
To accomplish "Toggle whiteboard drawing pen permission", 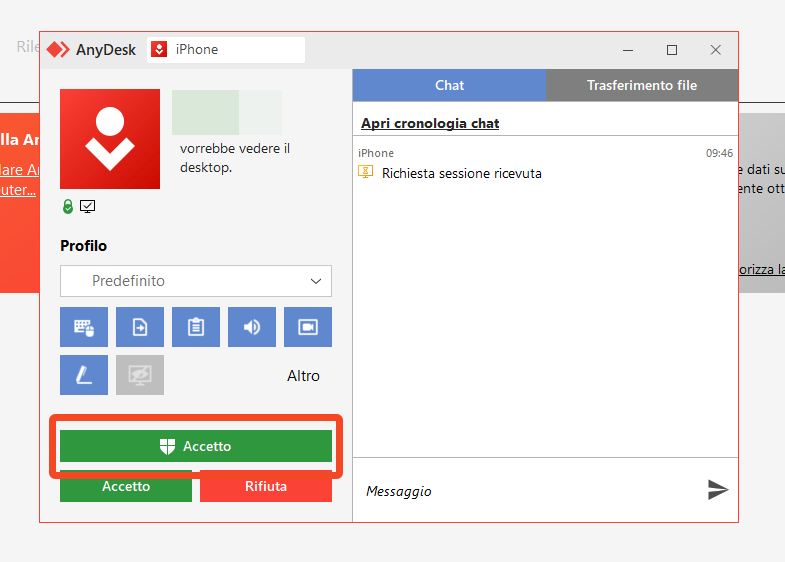I will coord(84,375).
